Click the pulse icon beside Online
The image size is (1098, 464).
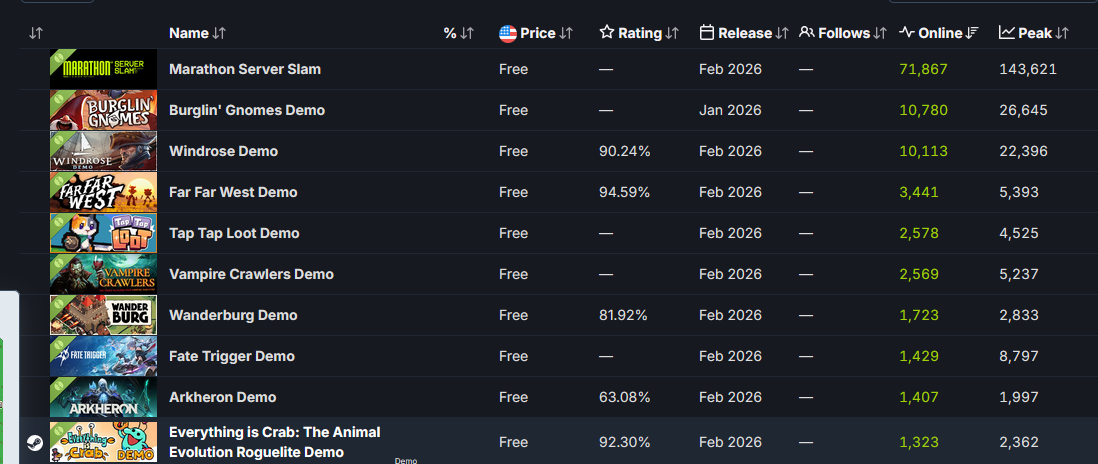[x=907, y=32]
